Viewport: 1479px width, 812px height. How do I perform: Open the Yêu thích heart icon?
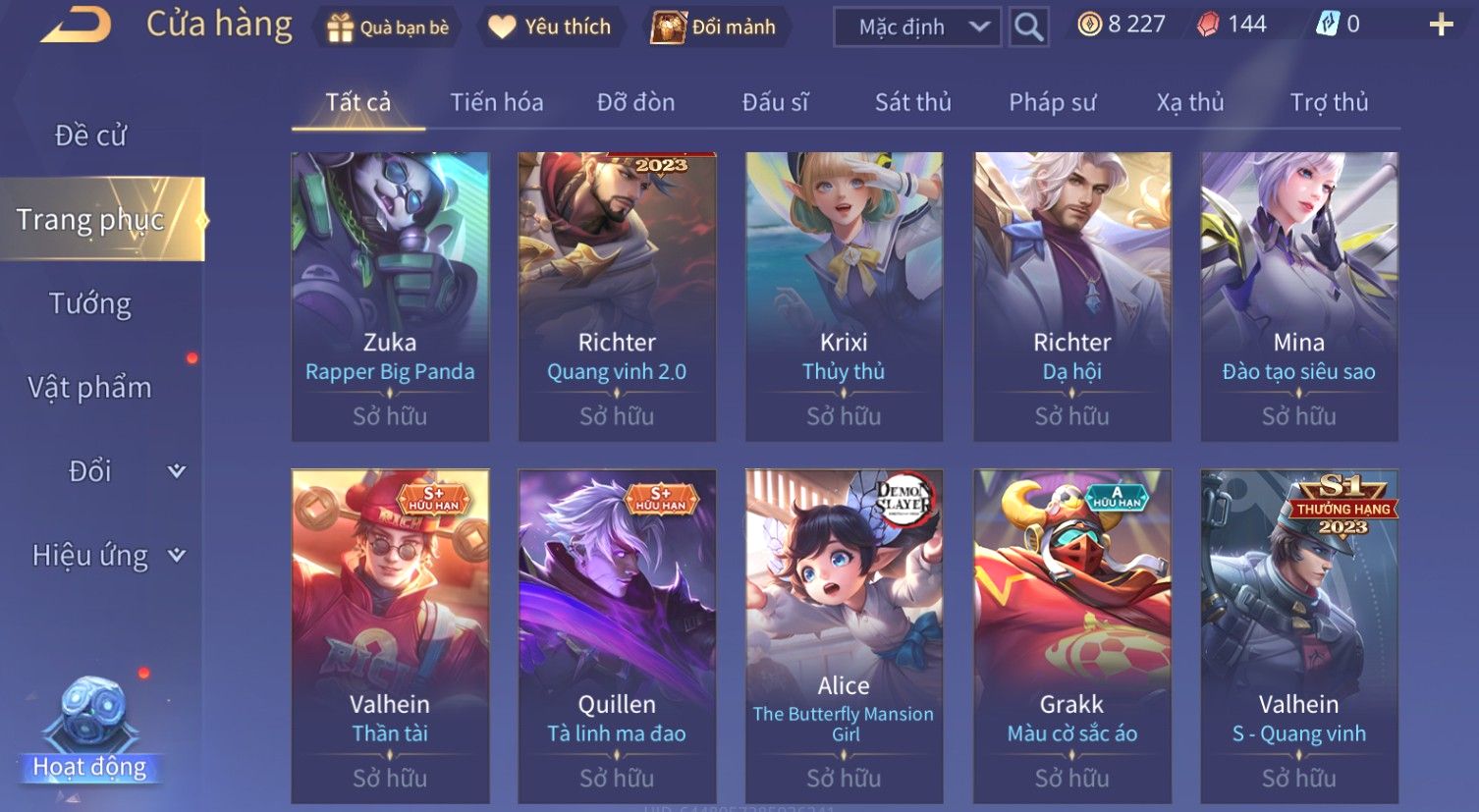pos(502,27)
